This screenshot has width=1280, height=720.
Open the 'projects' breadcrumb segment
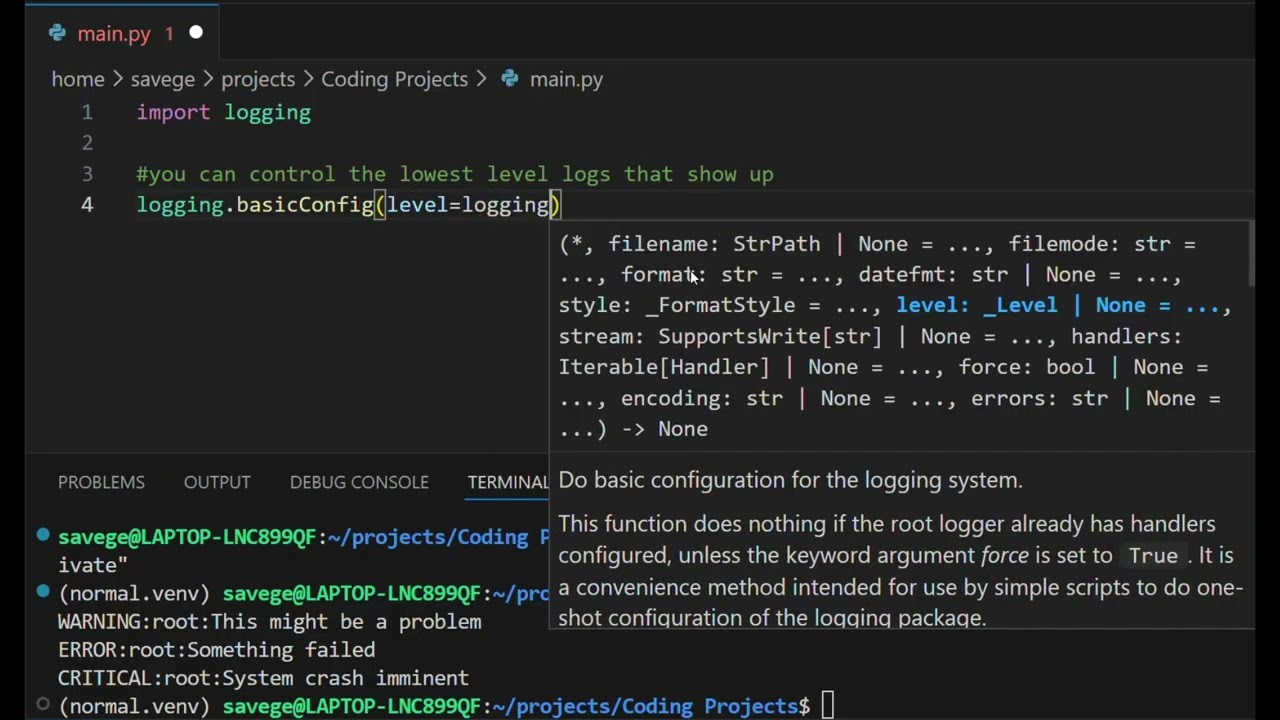tap(258, 79)
